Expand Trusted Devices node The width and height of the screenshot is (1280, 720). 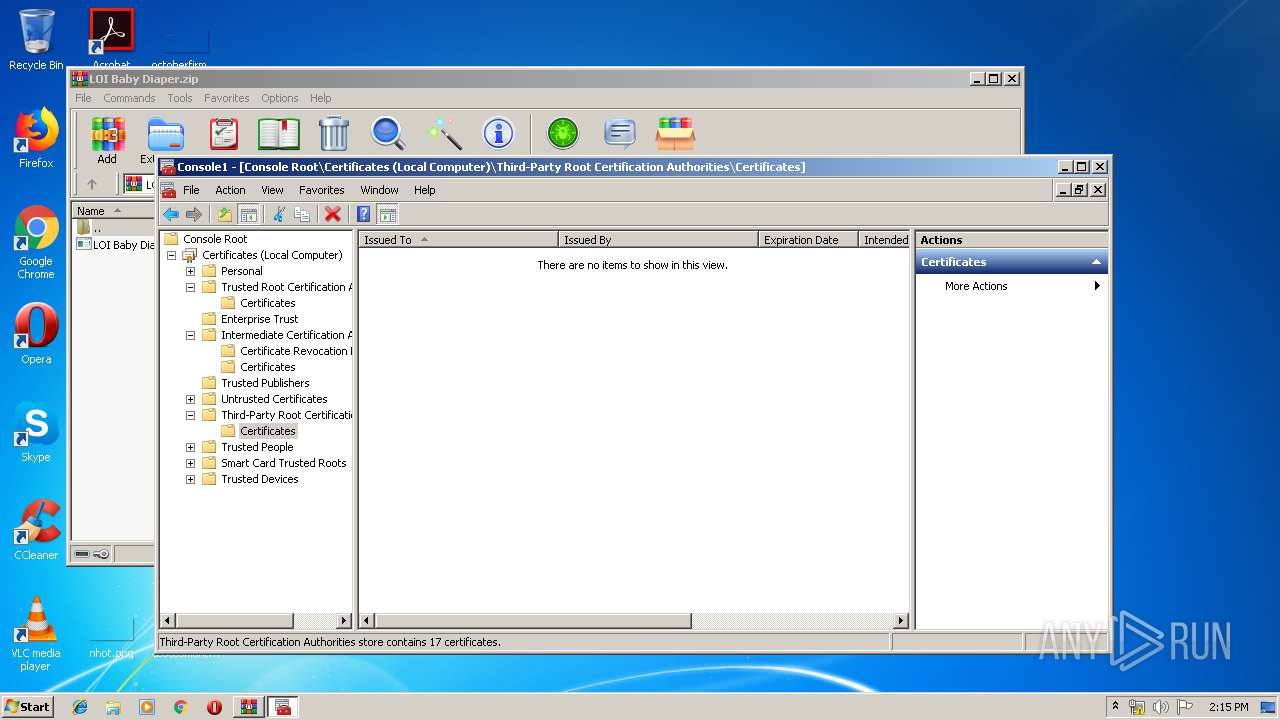coord(190,479)
